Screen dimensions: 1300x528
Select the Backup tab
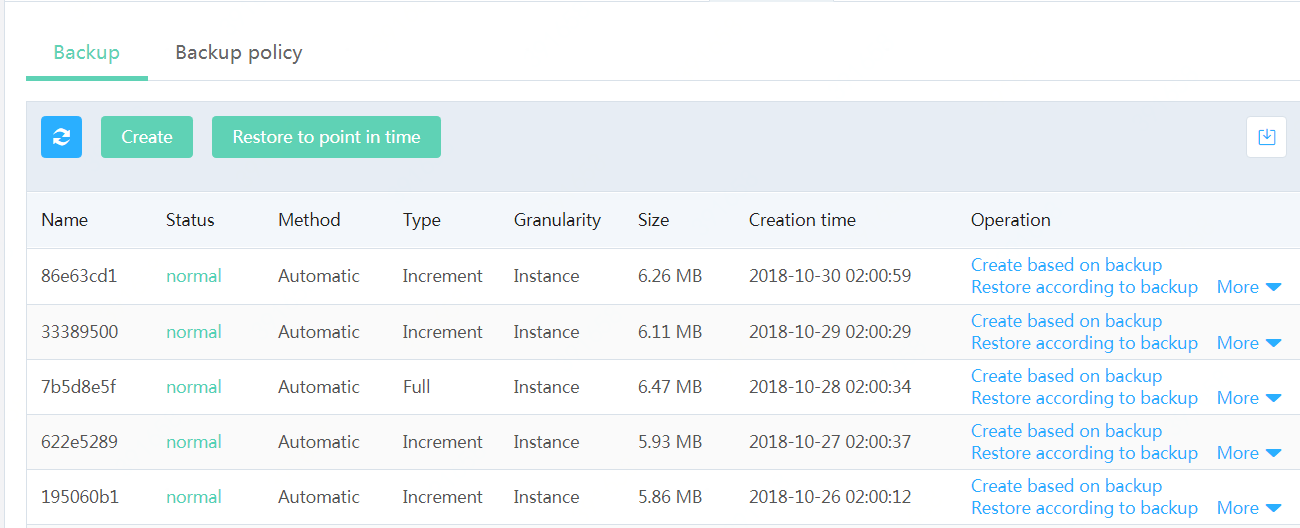[x=87, y=52]
